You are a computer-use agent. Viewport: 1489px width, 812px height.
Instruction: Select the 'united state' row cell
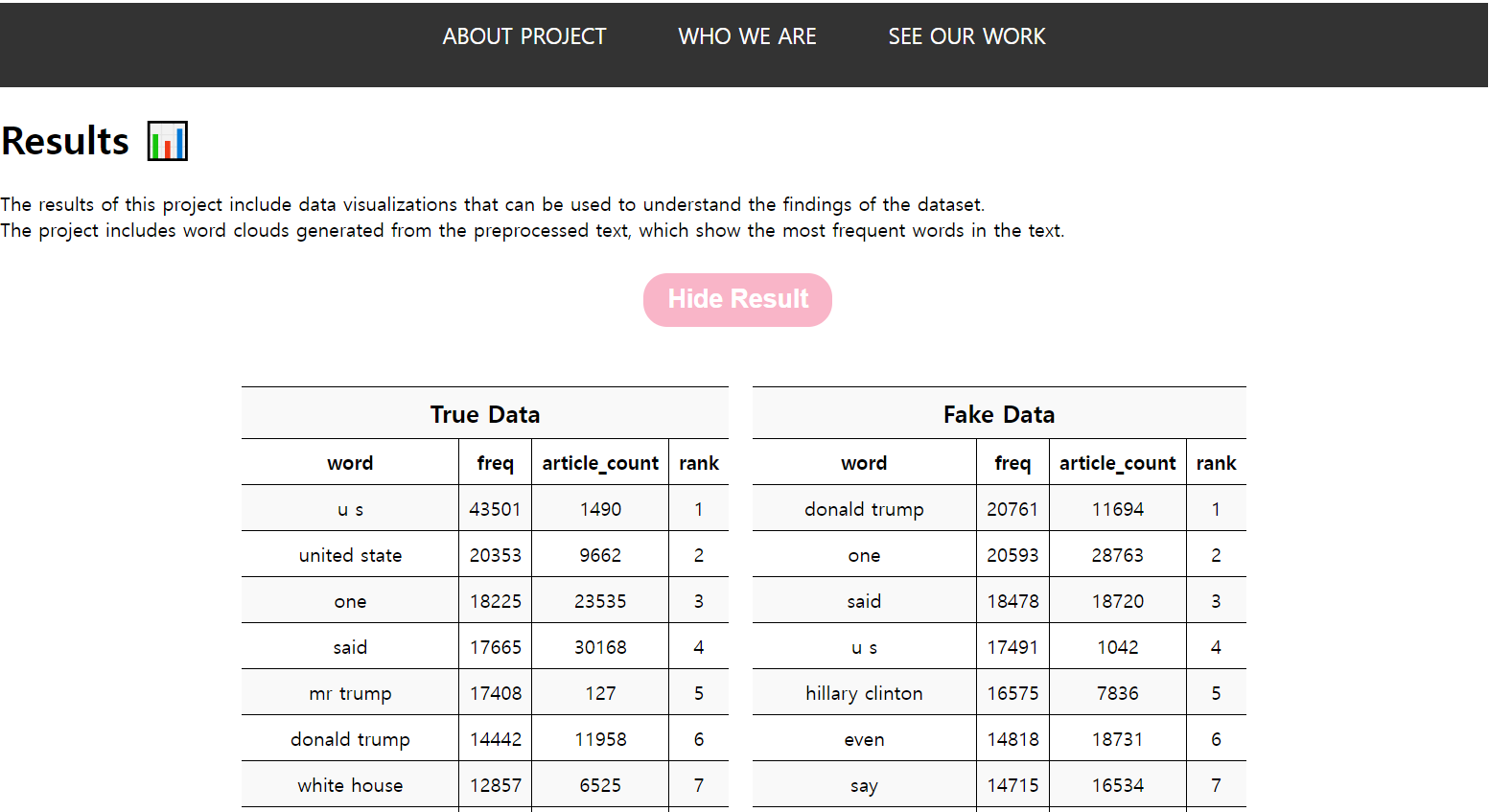[x=350, y=555]
